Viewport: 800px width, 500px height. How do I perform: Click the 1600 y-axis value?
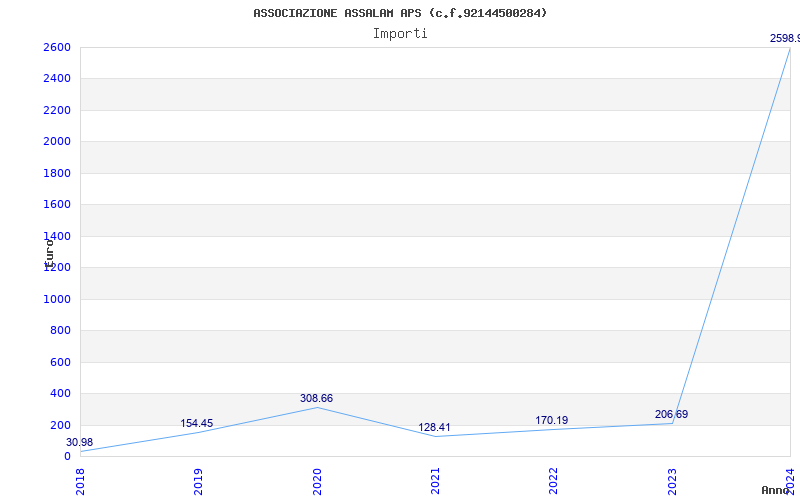(57, 205)
